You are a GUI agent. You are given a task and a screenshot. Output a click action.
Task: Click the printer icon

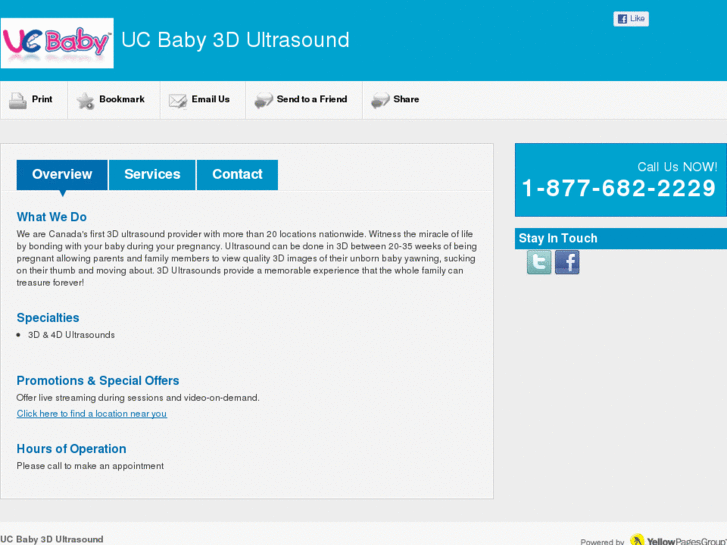[x=18, y=100]
